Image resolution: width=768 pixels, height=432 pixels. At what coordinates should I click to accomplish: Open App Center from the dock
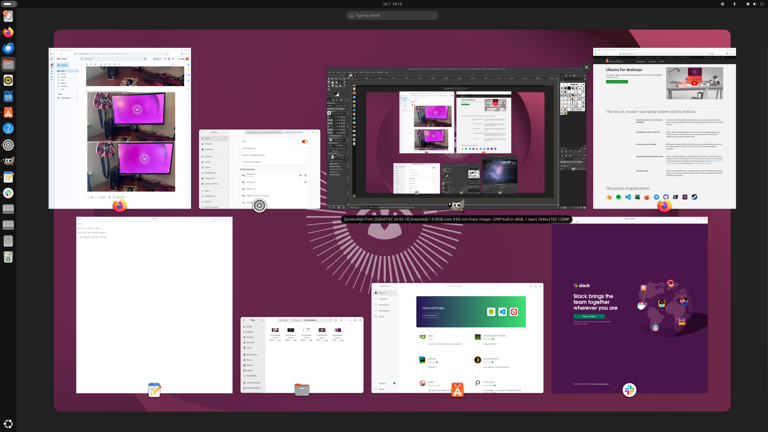[8, 113]
